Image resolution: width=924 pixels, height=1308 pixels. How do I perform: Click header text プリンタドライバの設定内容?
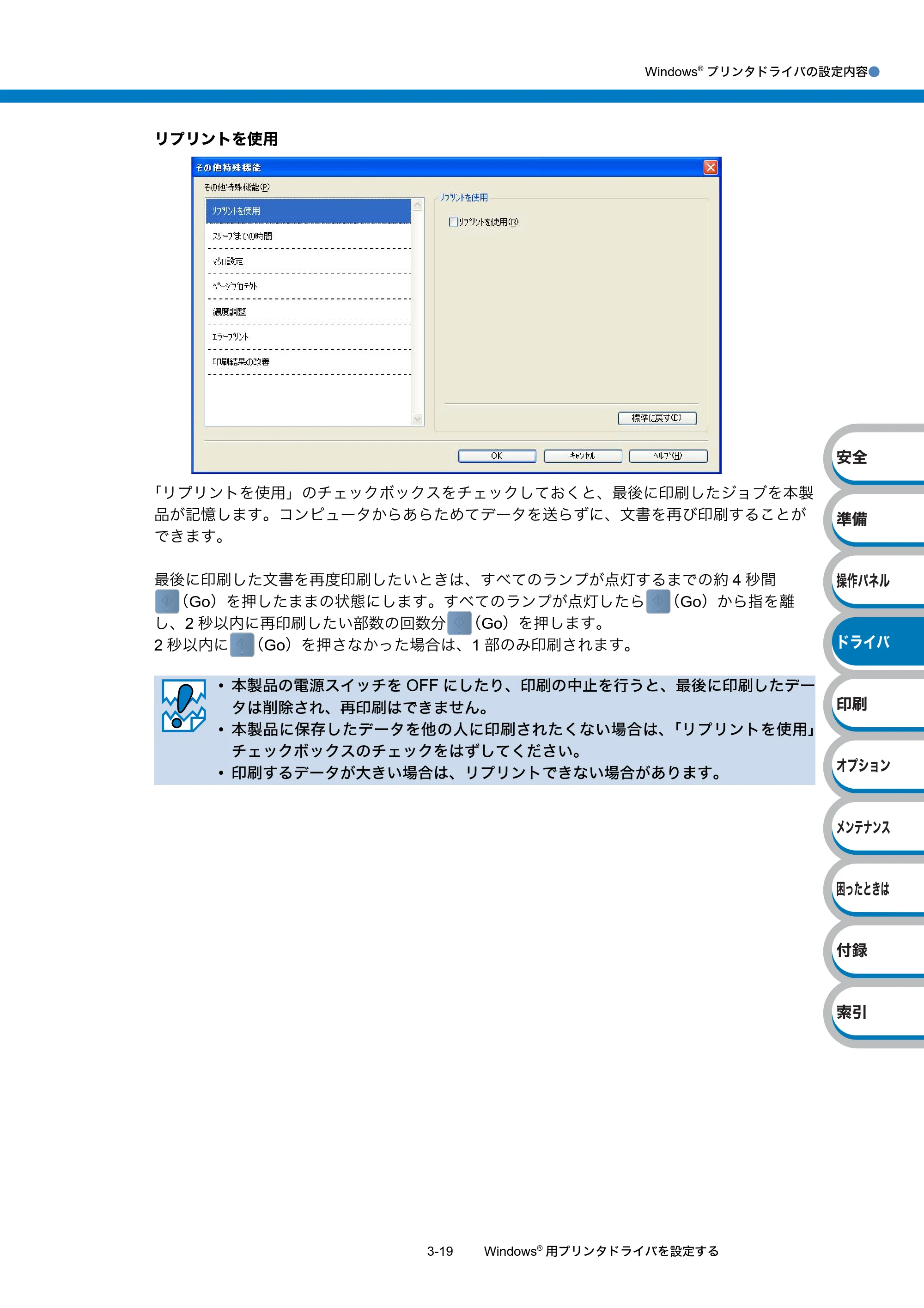coord(787,72)
